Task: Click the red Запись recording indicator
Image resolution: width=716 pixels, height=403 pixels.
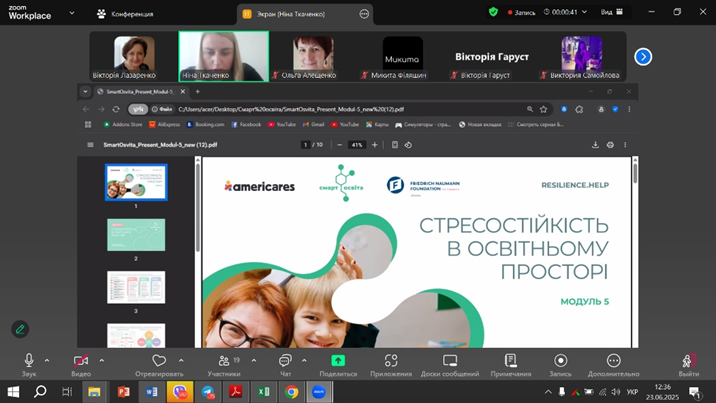Action: pos(521,12)
